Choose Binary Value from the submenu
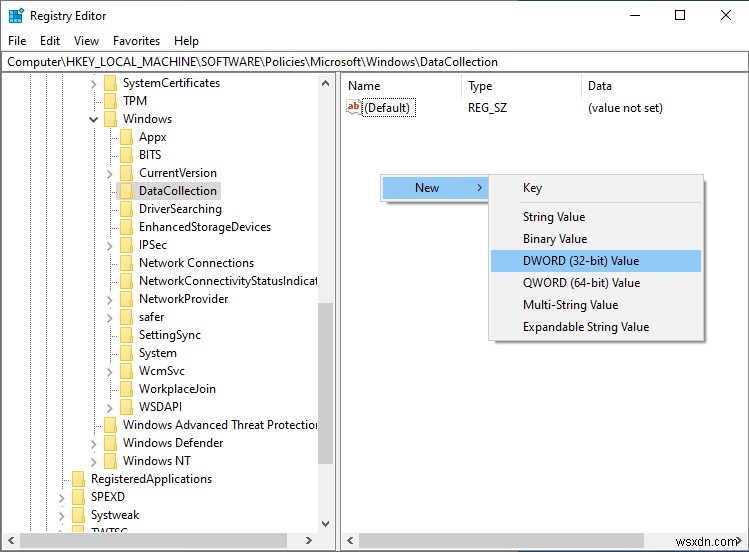The width and height of the screenshot is (749, 552). click(x=596, y=239)
